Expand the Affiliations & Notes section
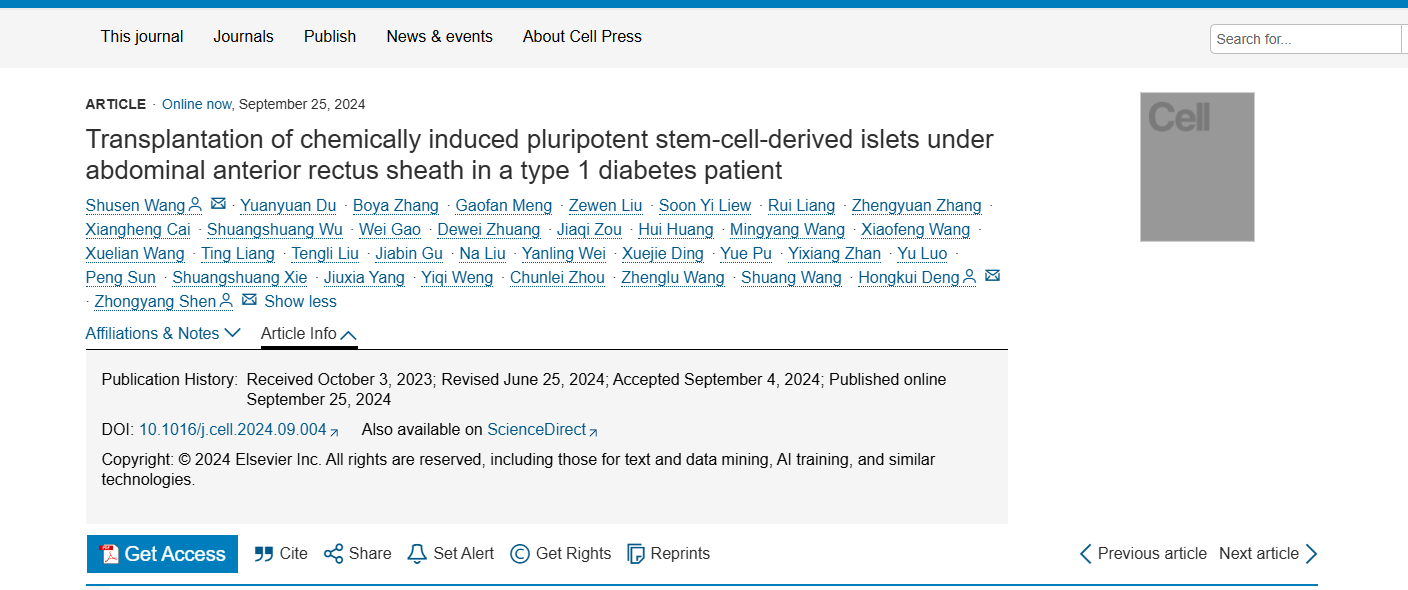The image size is (1408, 590). [163, 333]
